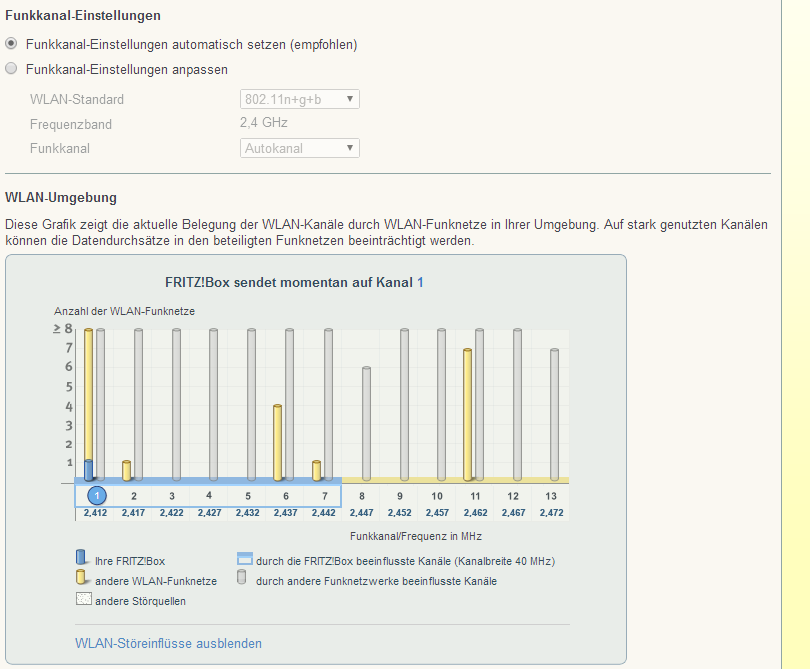
Task: Open the WLAN-Standard 802.11n+g+b dropdown
Action: (300, 99)
